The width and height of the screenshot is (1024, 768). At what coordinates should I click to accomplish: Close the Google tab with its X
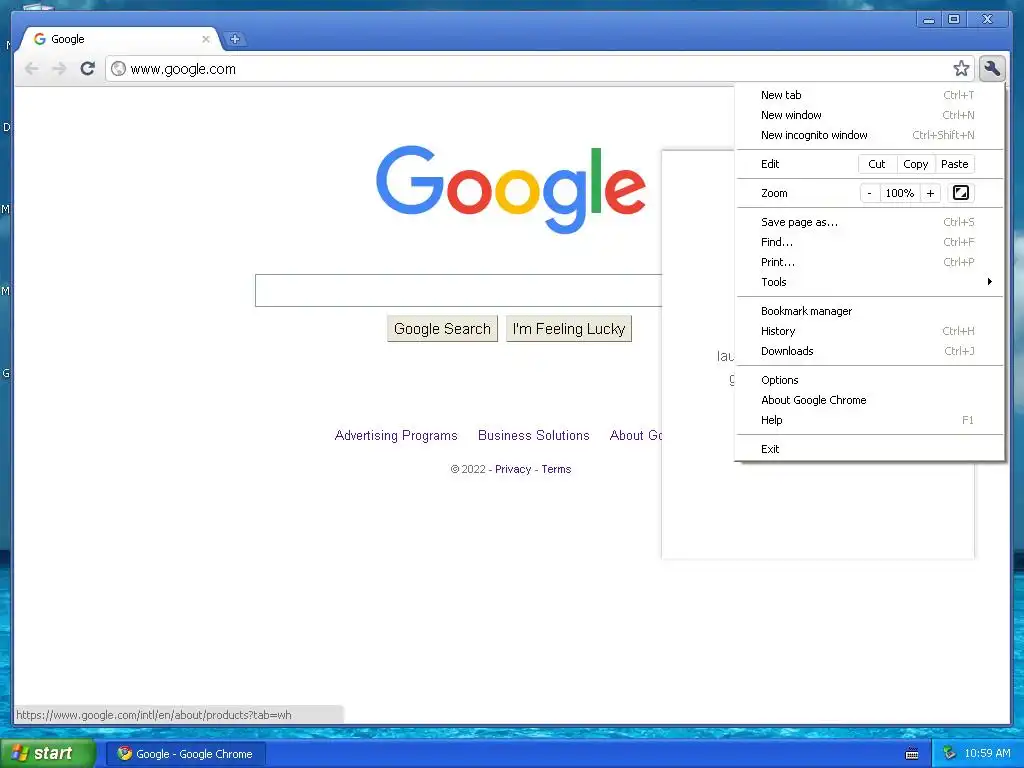click(206, 39)
